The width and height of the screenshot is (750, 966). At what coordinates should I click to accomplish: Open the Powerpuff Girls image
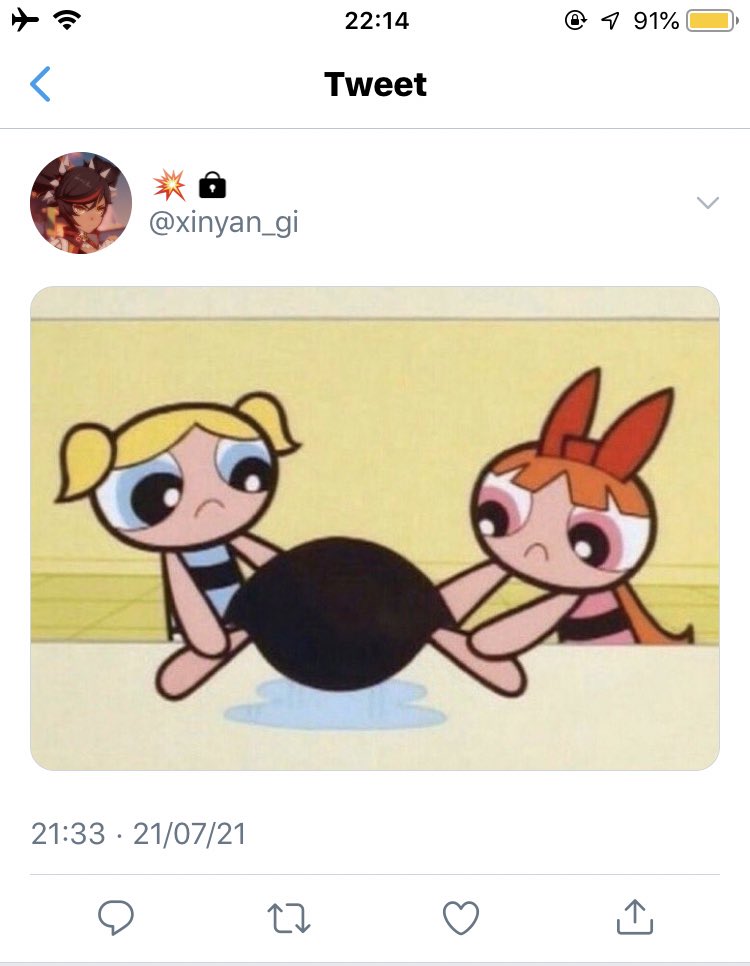(375, 528)
